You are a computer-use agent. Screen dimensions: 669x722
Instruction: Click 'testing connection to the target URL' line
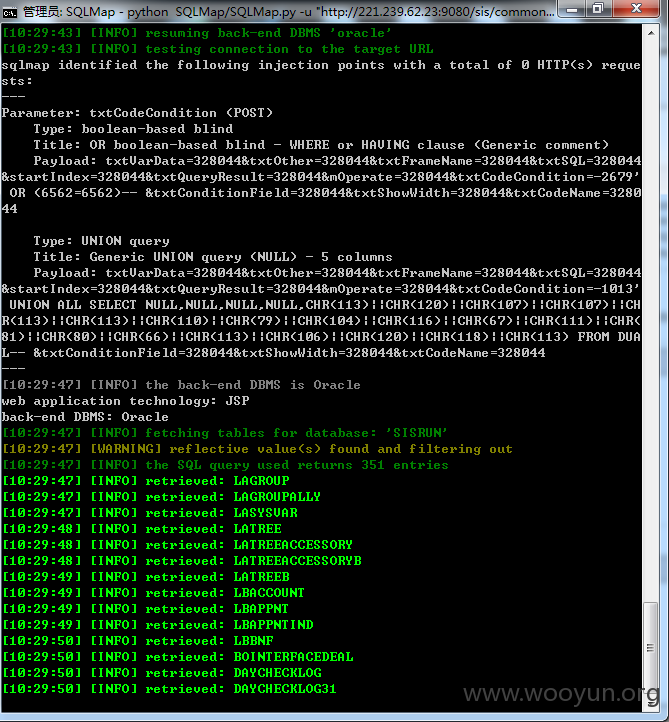click(218, 49)
